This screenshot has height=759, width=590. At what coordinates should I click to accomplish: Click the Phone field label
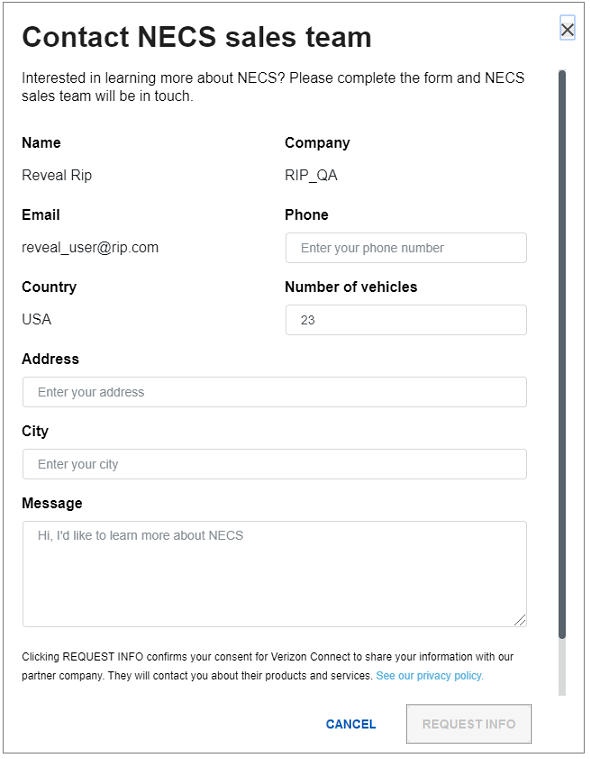click(x=306, y=215)
